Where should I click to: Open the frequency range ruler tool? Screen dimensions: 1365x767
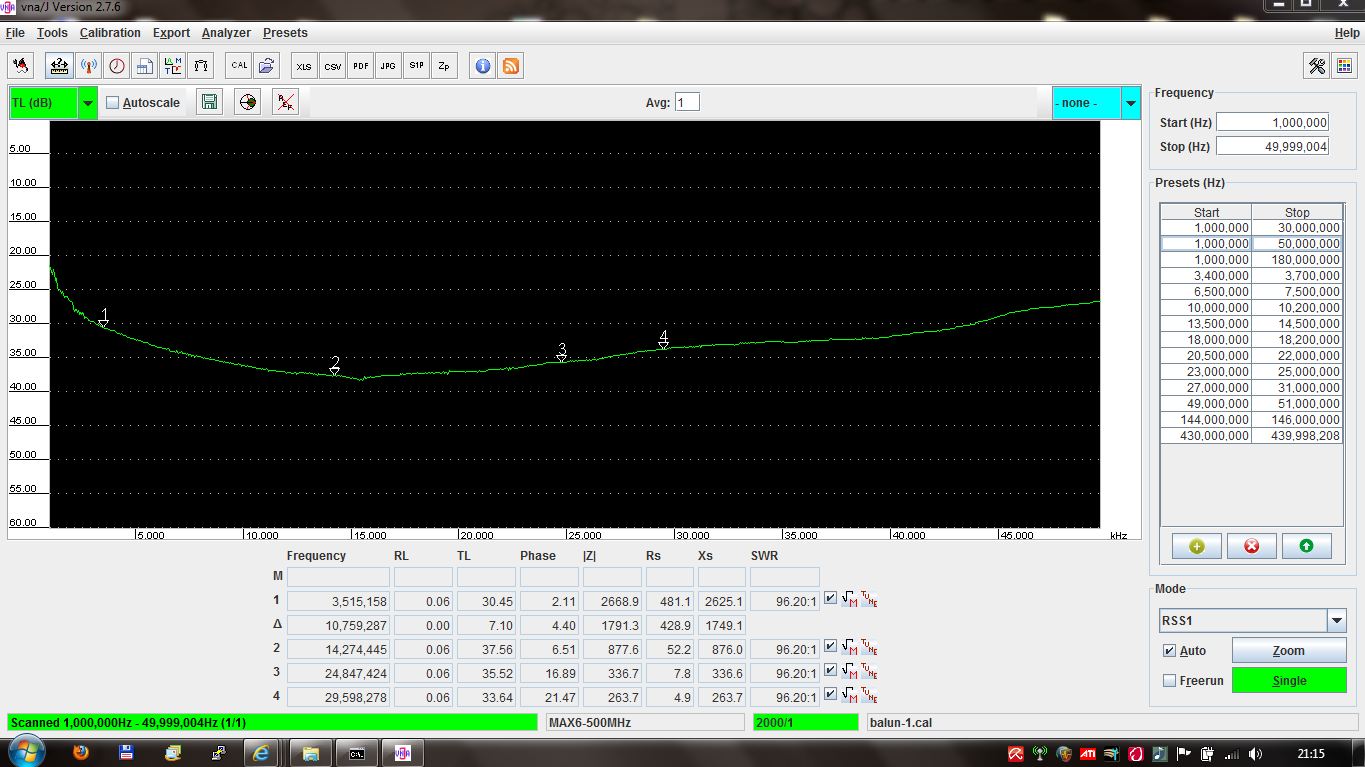click(59, 66)
